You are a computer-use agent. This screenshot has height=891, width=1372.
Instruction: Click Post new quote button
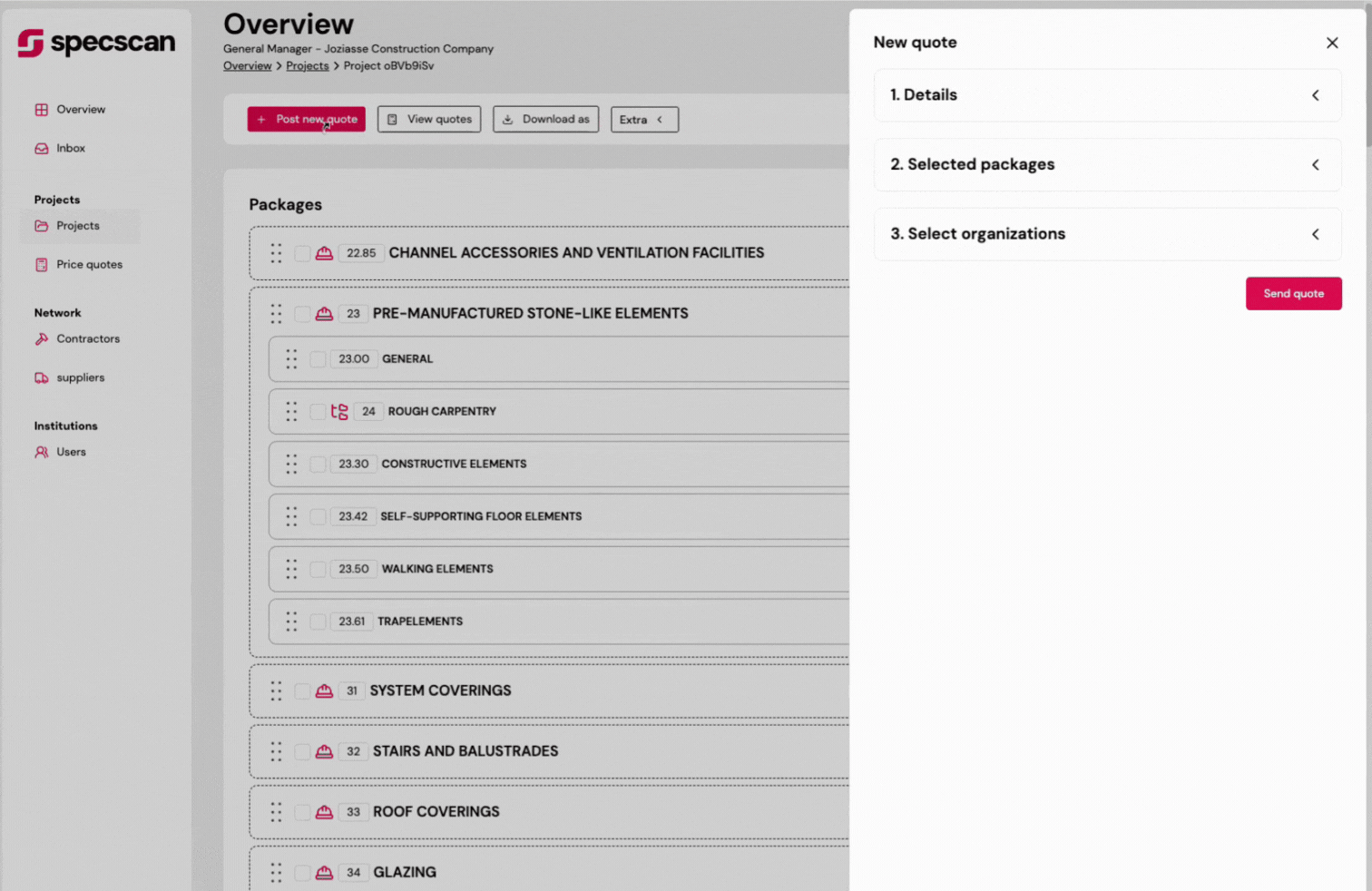pos(307,120)
